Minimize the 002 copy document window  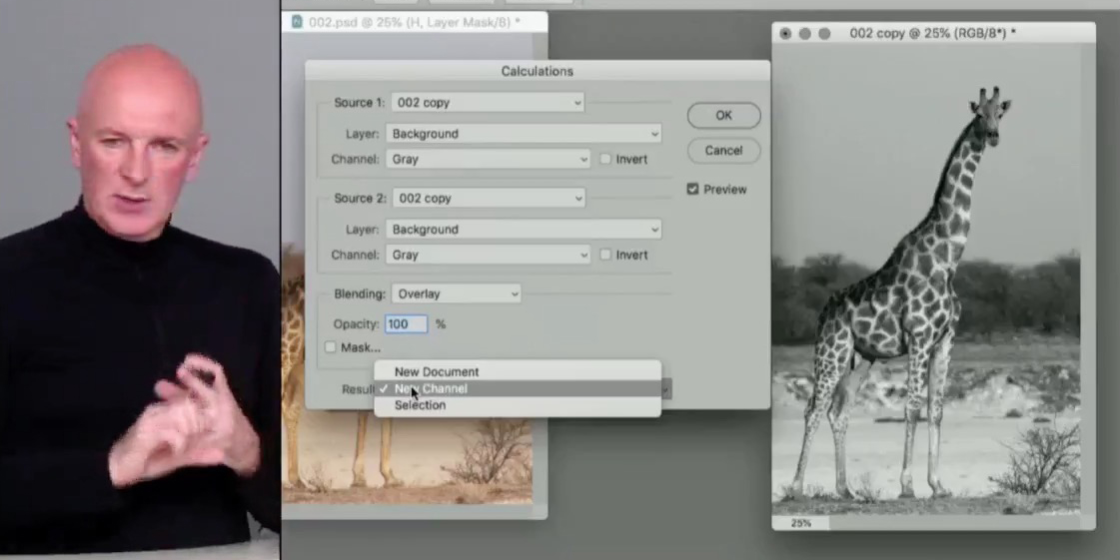805,33
